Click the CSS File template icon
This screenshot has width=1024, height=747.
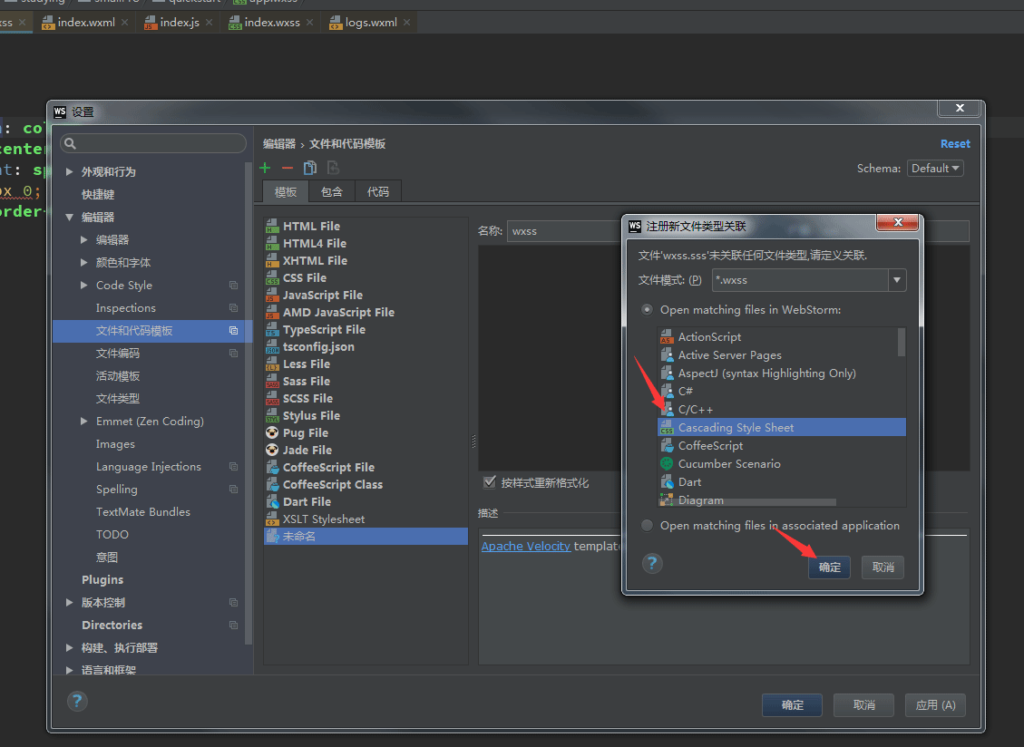pos(272,278)
